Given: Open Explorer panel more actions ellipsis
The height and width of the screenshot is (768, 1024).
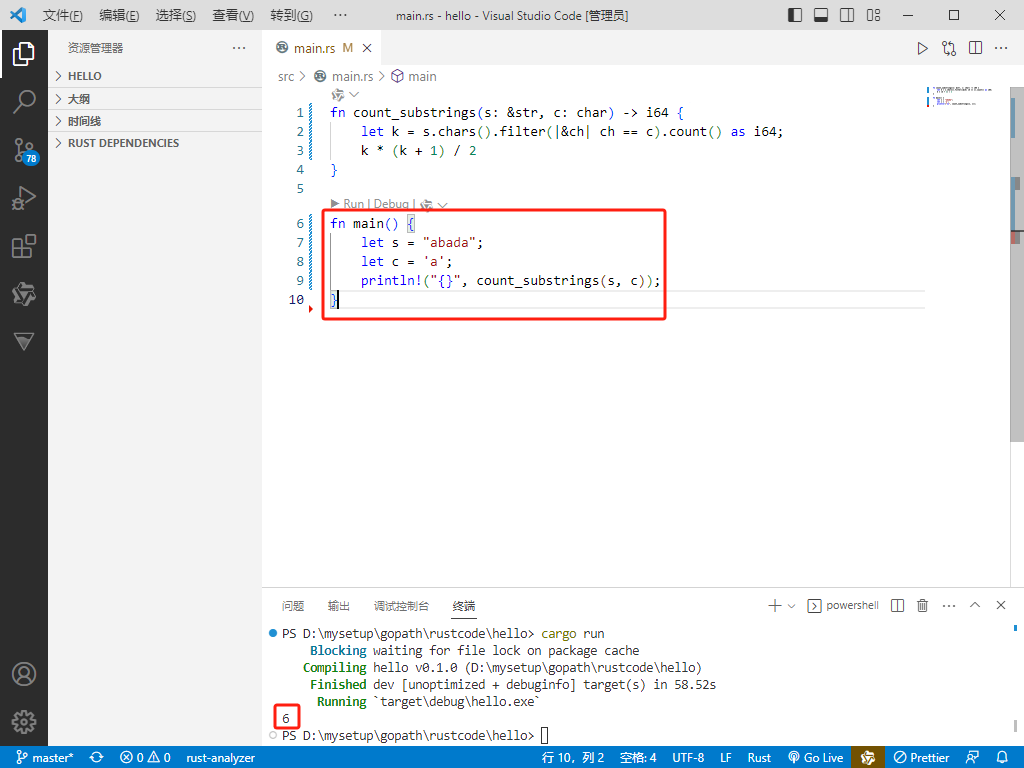Looking at the screenshot, I should [x=239, y=48].
